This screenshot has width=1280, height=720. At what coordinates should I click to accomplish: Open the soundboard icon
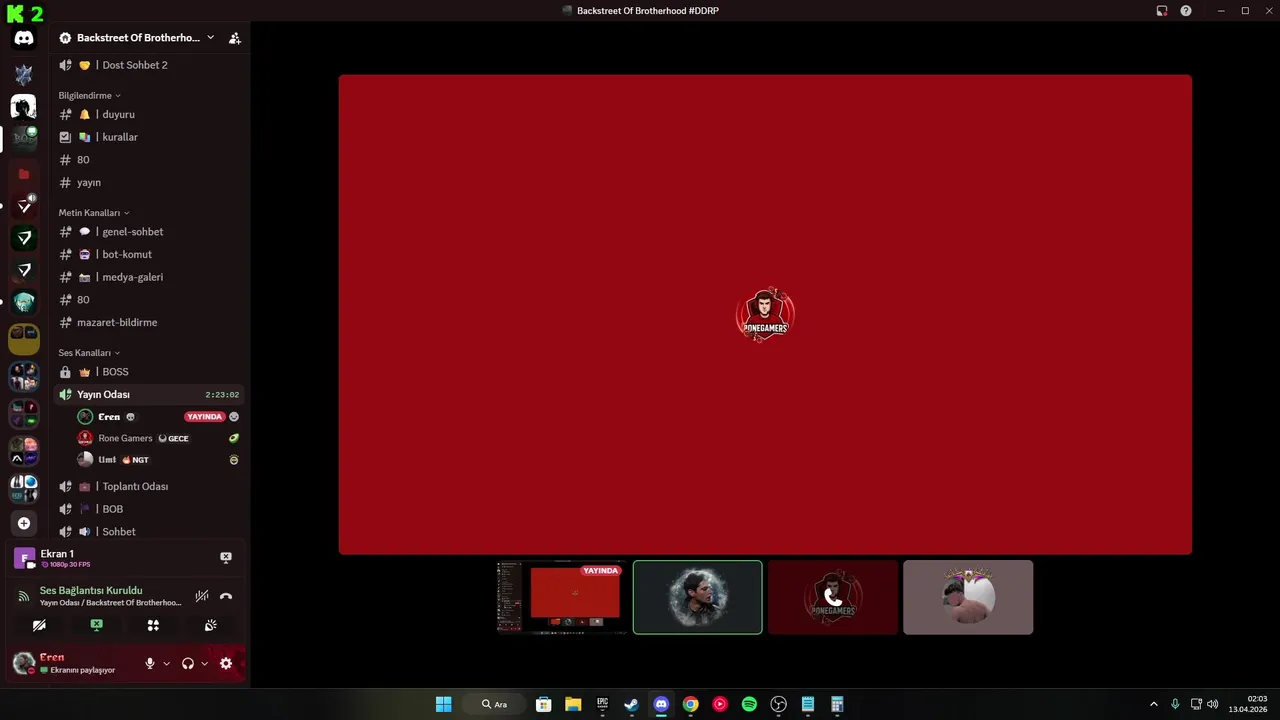click(x=210, y=625)
